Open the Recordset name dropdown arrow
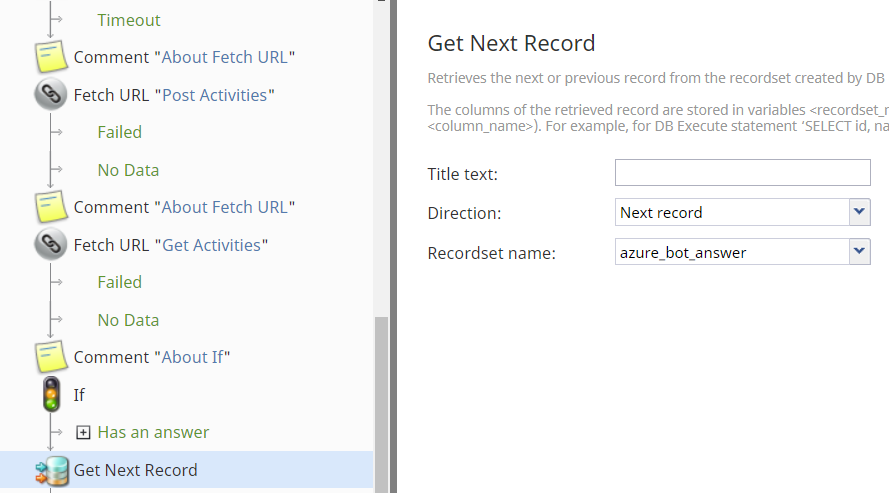The width and height of the screenshot is (889, 493). click(860, 251)
